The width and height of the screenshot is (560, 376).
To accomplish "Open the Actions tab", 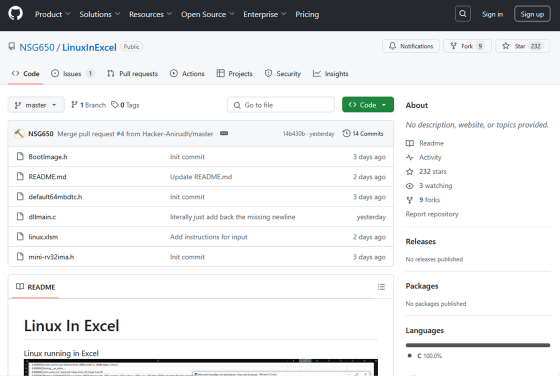I will 187,74.
